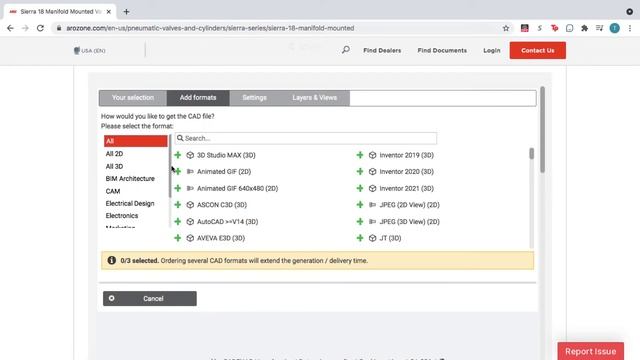Add JT (3D) format with plus icon
This screenshot has width=640, height=360.
point(360,238)
